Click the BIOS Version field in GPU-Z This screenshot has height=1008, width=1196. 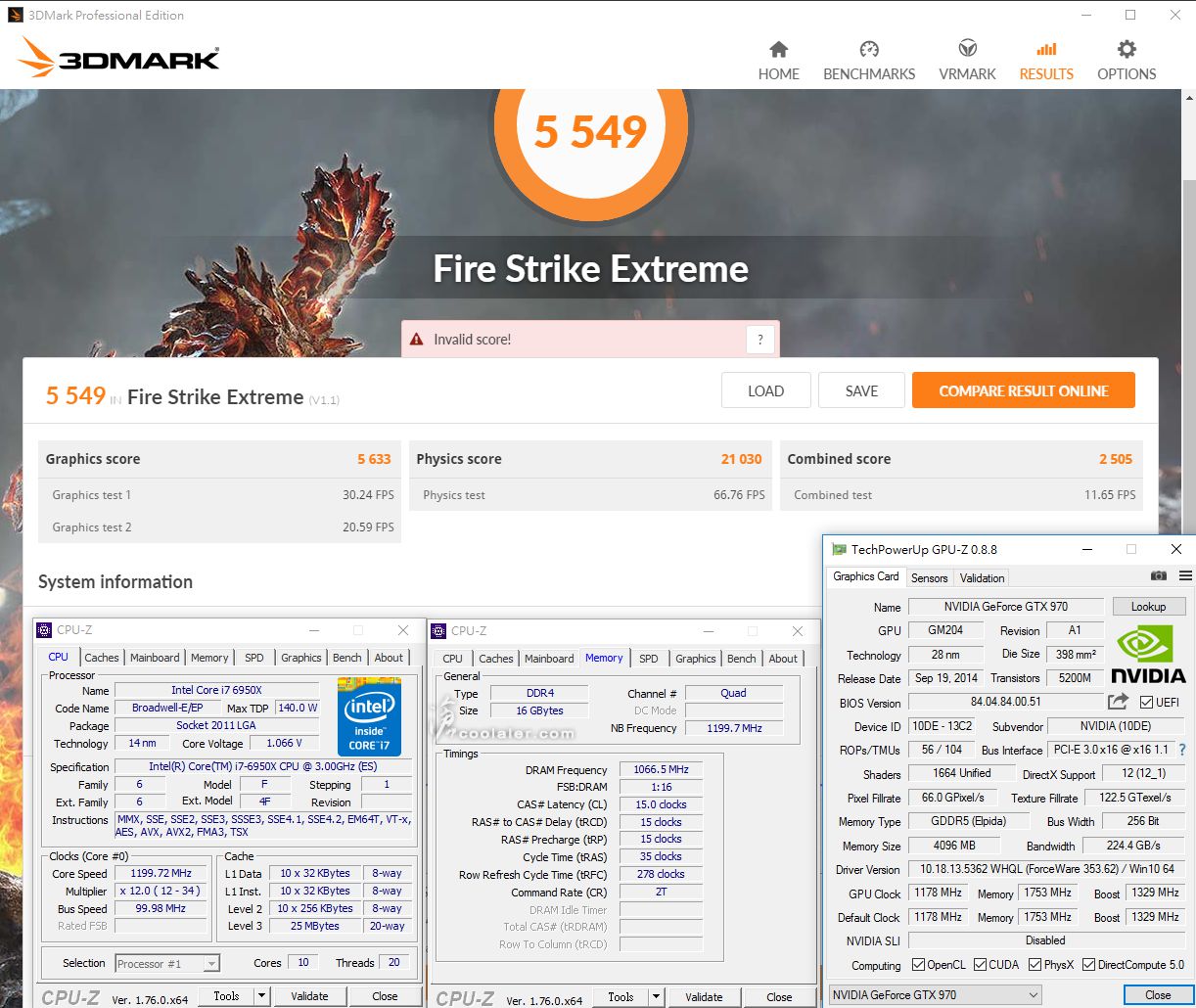pyautogui.click(x=1005, y=702)
